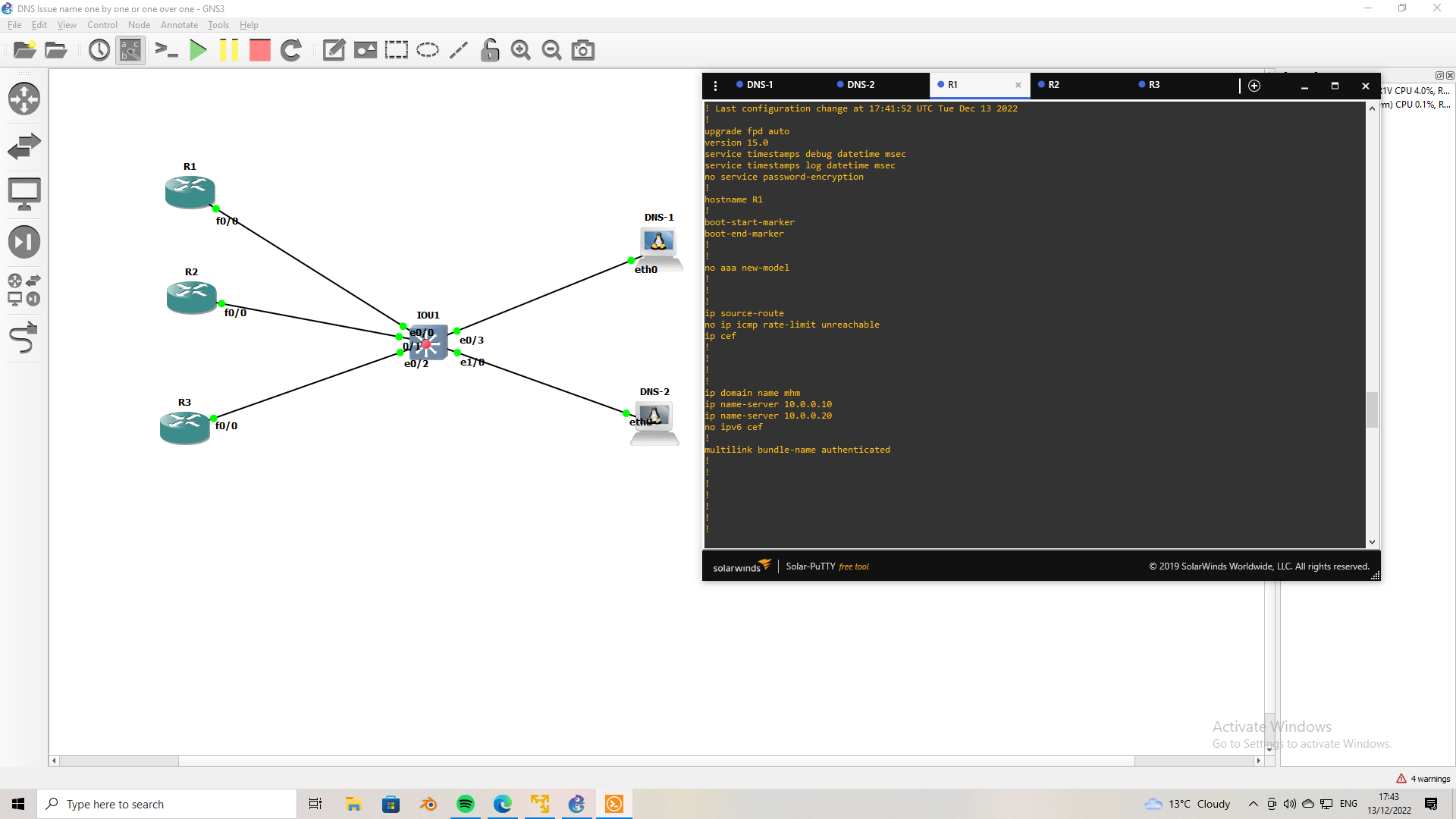This screenshot has height=819, width=1456.
Task: Click the Take screenshot camera icon
Action: click(x=582, y=51)
